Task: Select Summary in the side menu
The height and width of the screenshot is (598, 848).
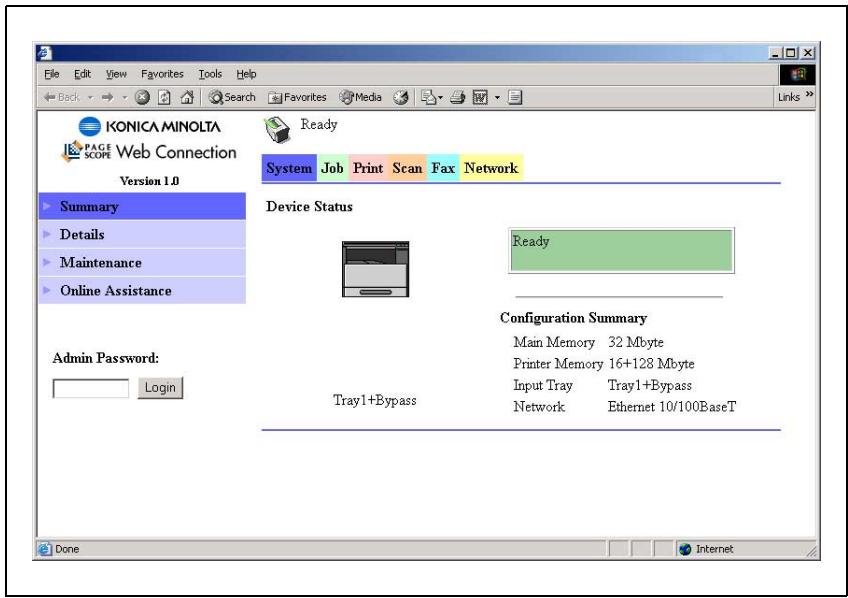Action: click(x=142, y=207)
